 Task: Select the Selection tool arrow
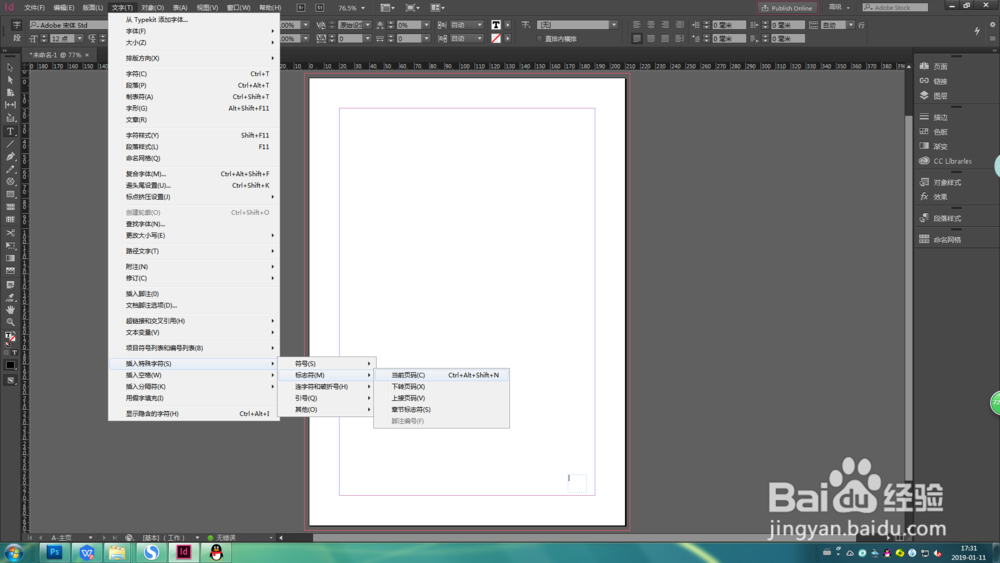point(10,68)
